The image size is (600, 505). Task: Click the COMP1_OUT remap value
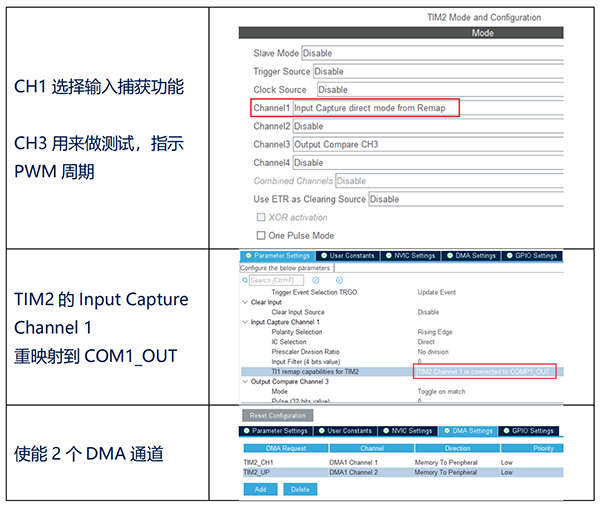[x=484, y=372]
